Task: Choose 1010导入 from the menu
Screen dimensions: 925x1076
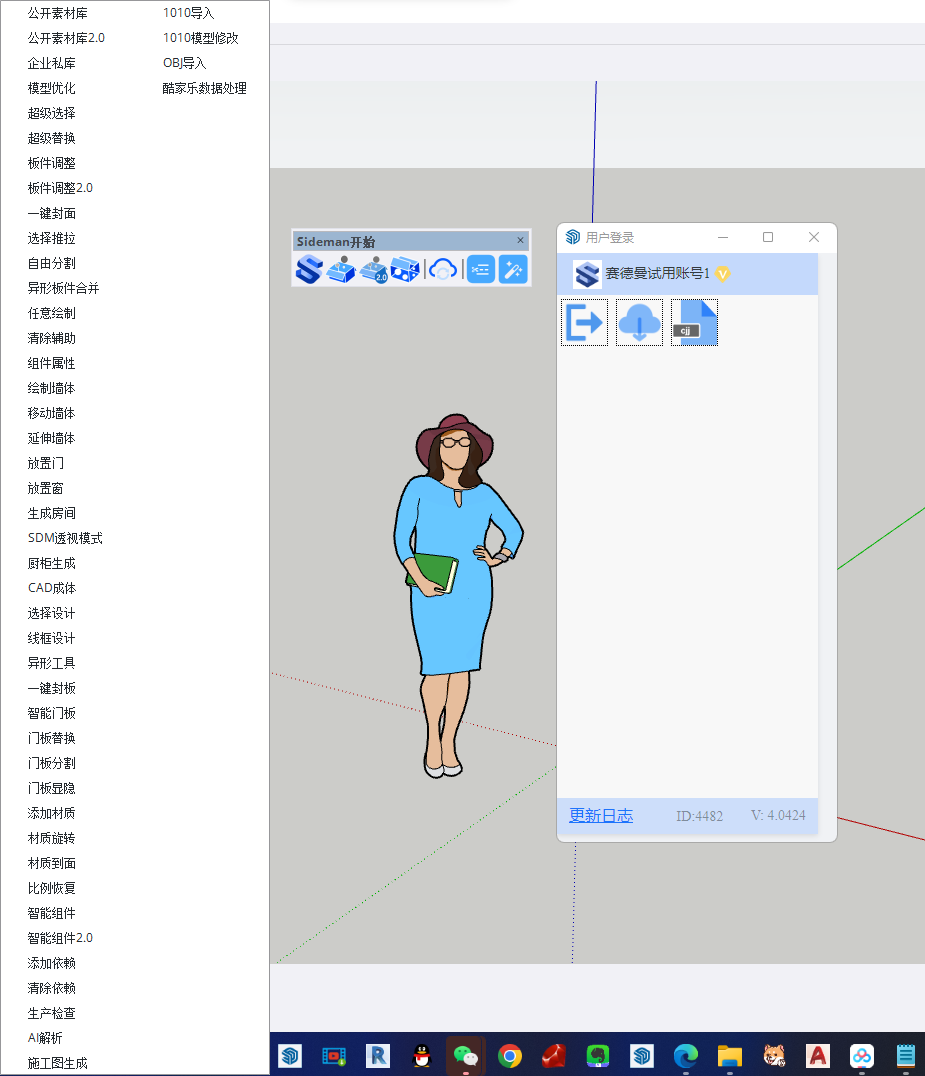Action: click(188, 13)
